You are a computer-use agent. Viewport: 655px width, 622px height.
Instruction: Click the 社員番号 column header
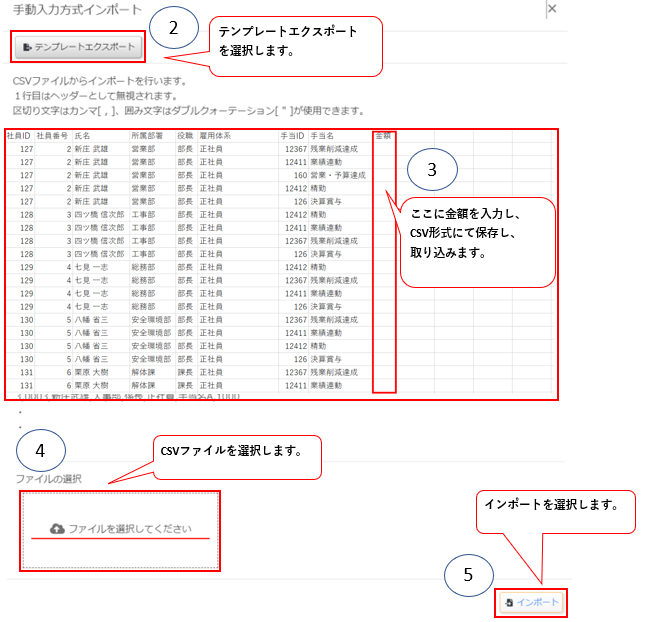(x=52, y=135)
